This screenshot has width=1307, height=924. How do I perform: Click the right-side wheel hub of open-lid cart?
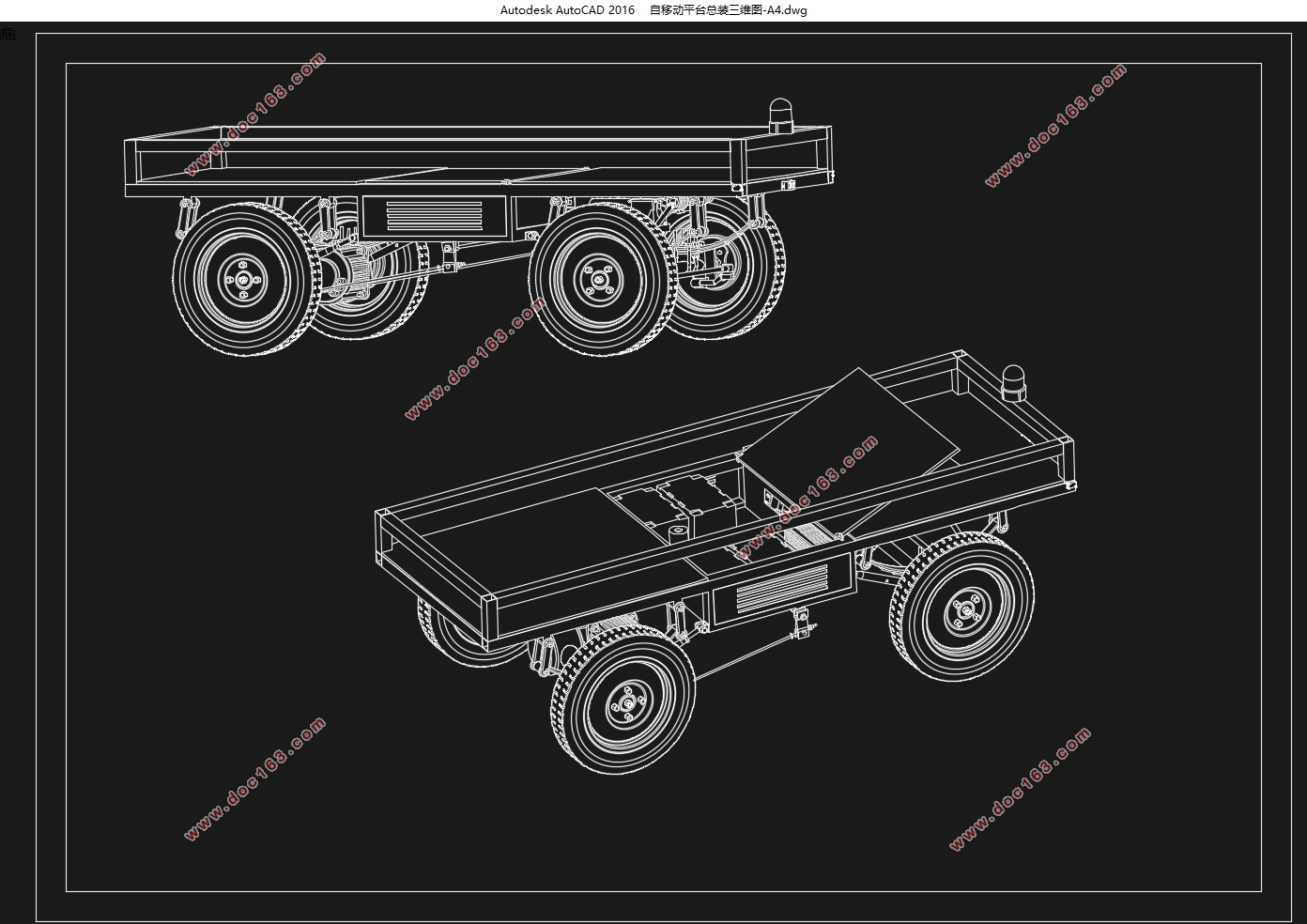click(x=966, y=609)
